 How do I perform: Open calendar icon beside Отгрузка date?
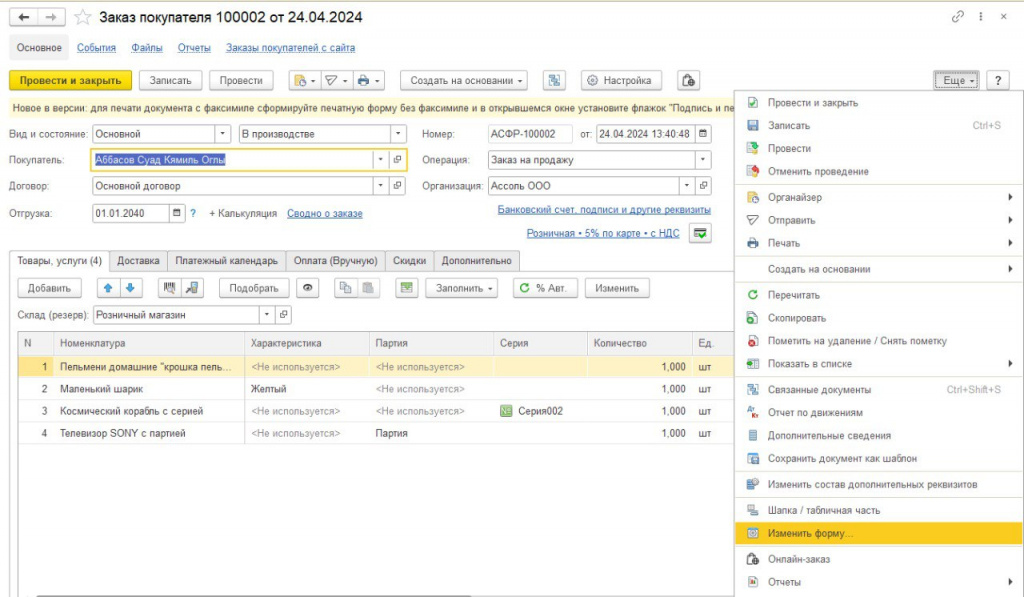(x=176, y=213)
